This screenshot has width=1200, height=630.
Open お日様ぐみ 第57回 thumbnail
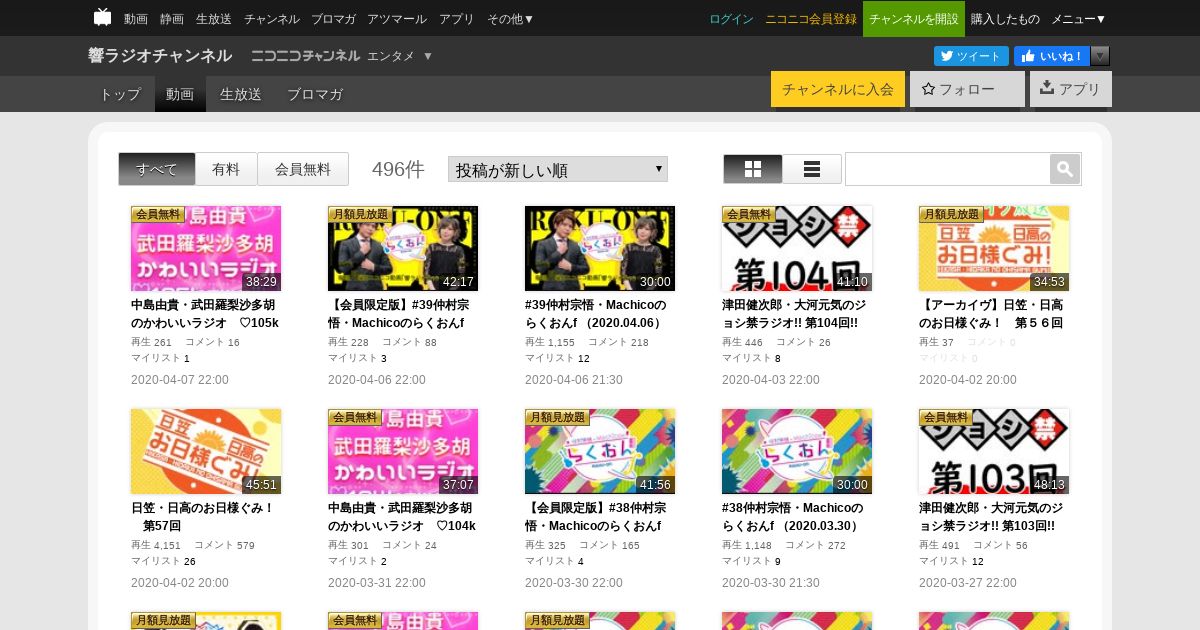pyautogui.click(x=206, y=451)
